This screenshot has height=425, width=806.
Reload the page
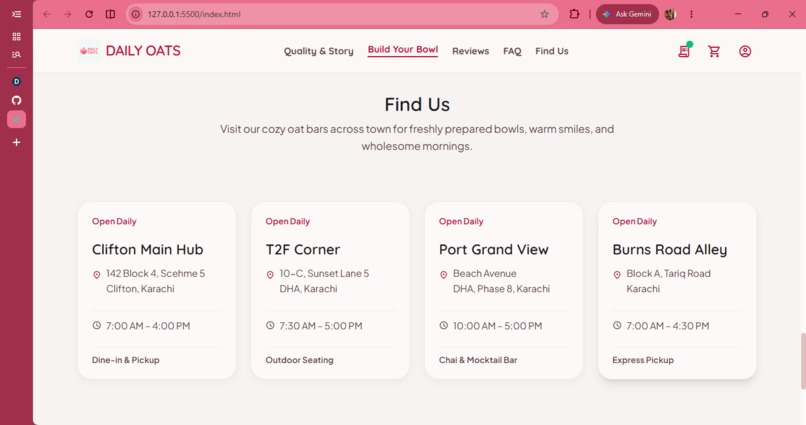(89, 14)
